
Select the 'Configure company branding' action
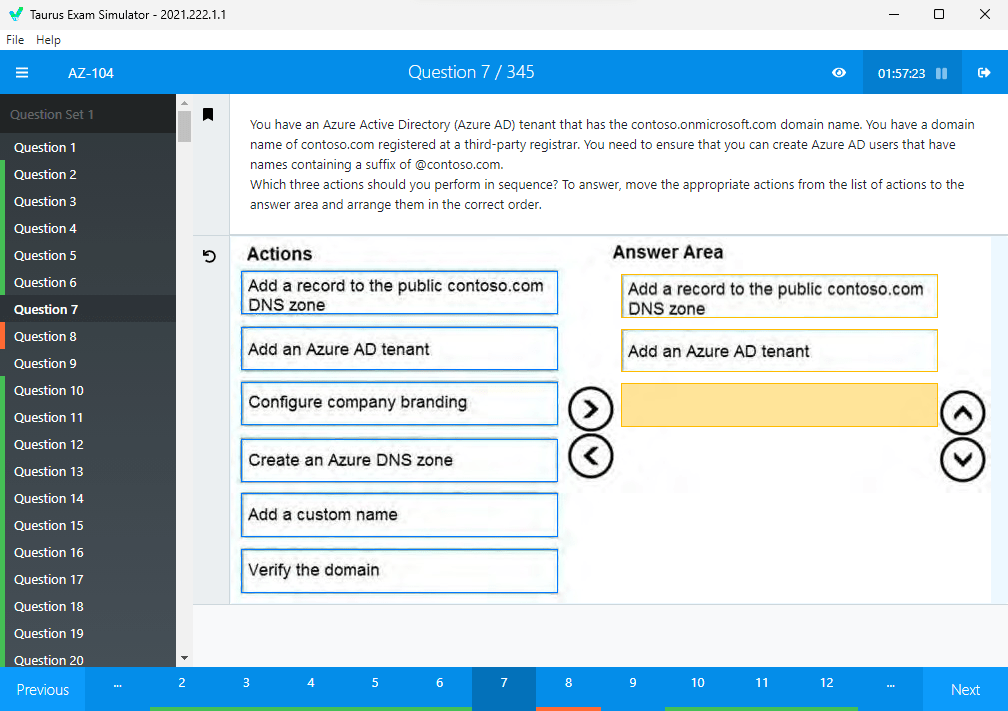399,404
